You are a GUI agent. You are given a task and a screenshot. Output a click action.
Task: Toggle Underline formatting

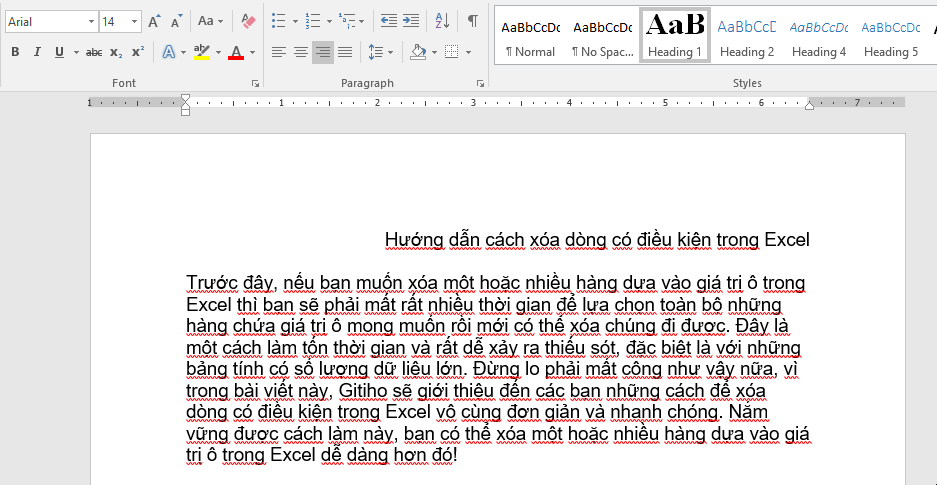pos(59,53)
